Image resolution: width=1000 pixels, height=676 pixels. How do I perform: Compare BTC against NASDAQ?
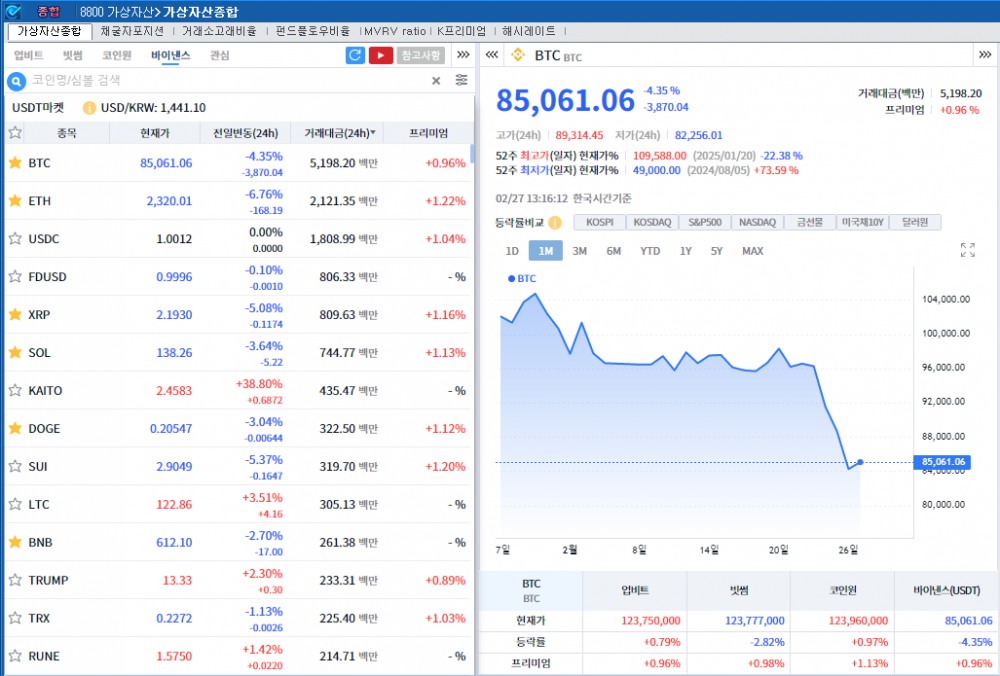click(757, 222)
